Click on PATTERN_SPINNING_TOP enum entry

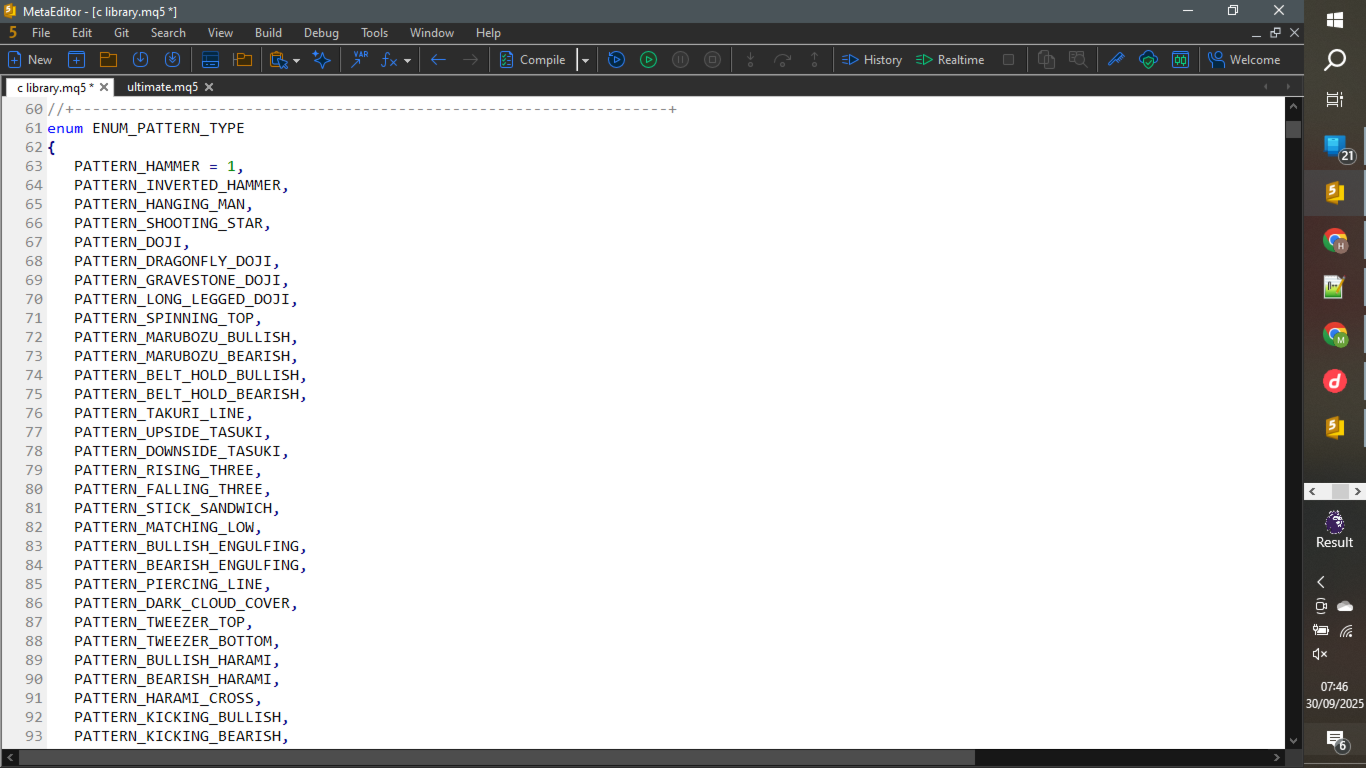pyautogui.click(x=168, y=318)
